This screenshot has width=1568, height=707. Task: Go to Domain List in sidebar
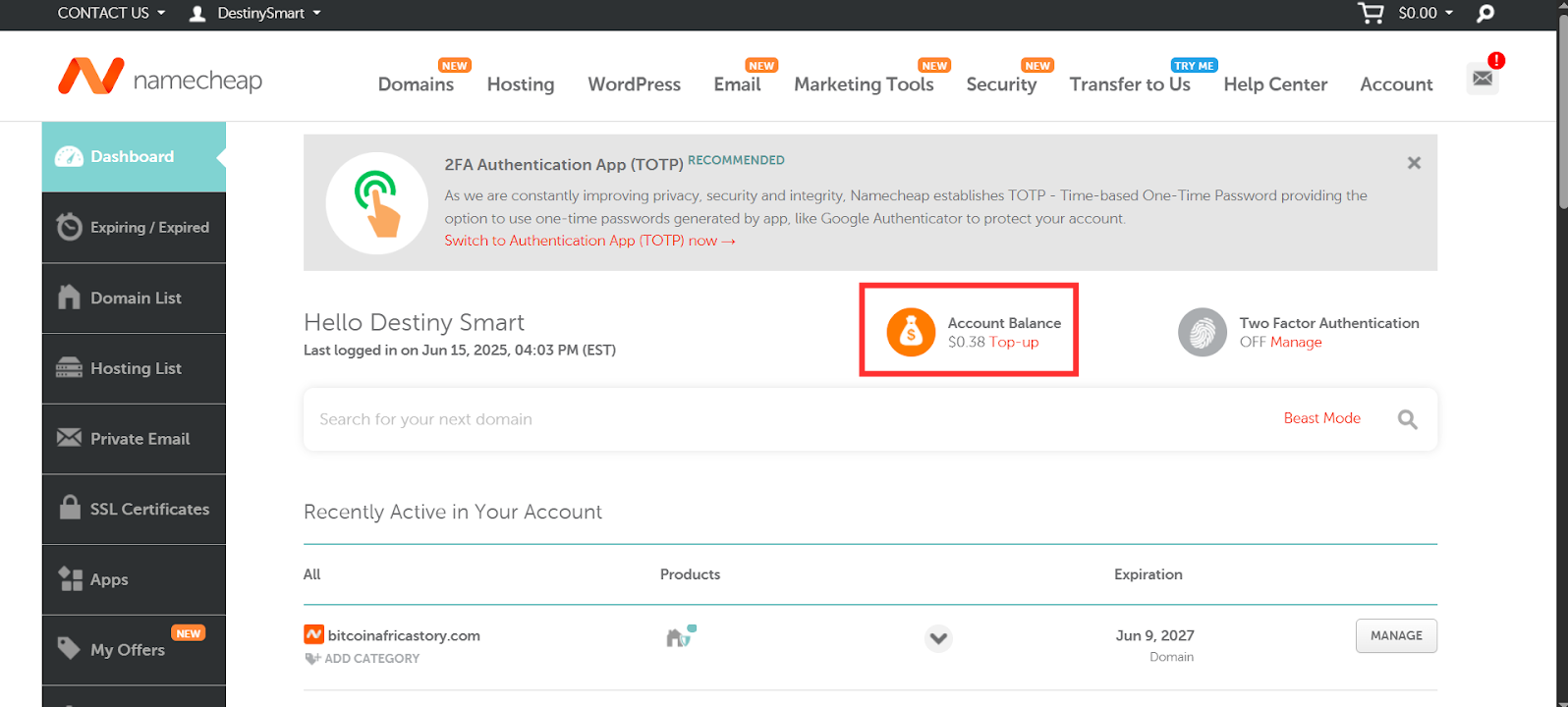point(134,298)
